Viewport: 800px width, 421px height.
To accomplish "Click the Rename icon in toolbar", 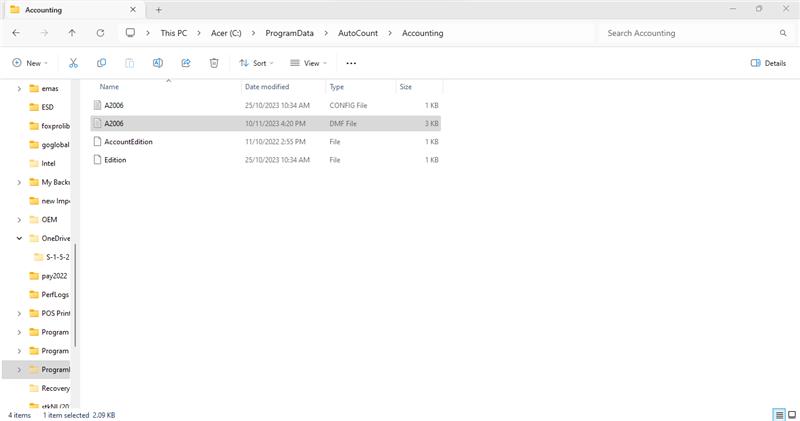I will (x=158, y=63).
